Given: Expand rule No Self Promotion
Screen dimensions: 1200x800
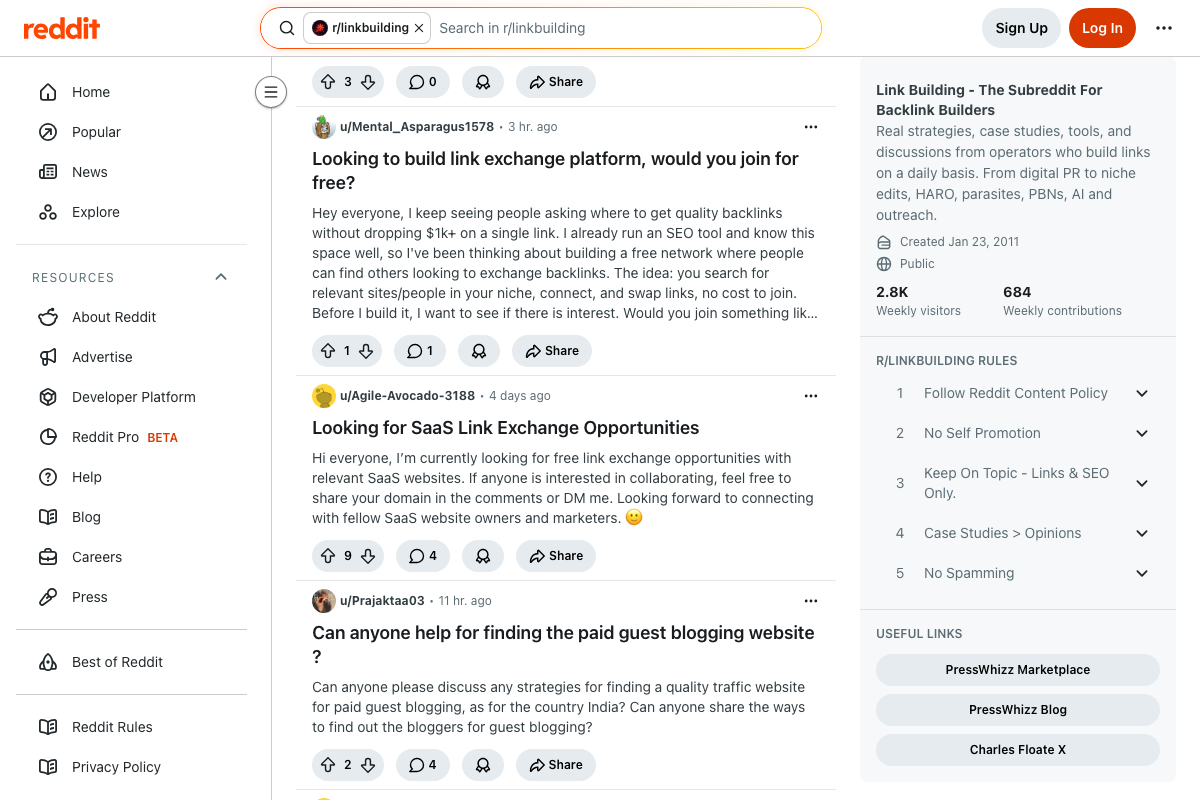Looking at the screenshot, I should pyautogui.click(x=1018, y=433).
